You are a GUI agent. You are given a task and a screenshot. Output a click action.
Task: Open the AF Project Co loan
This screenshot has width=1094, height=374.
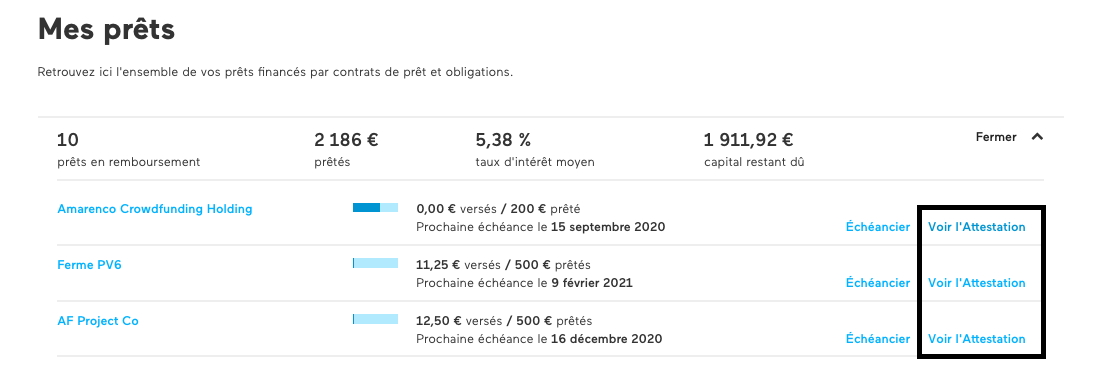pyautogui.click(x=98, y=321)
